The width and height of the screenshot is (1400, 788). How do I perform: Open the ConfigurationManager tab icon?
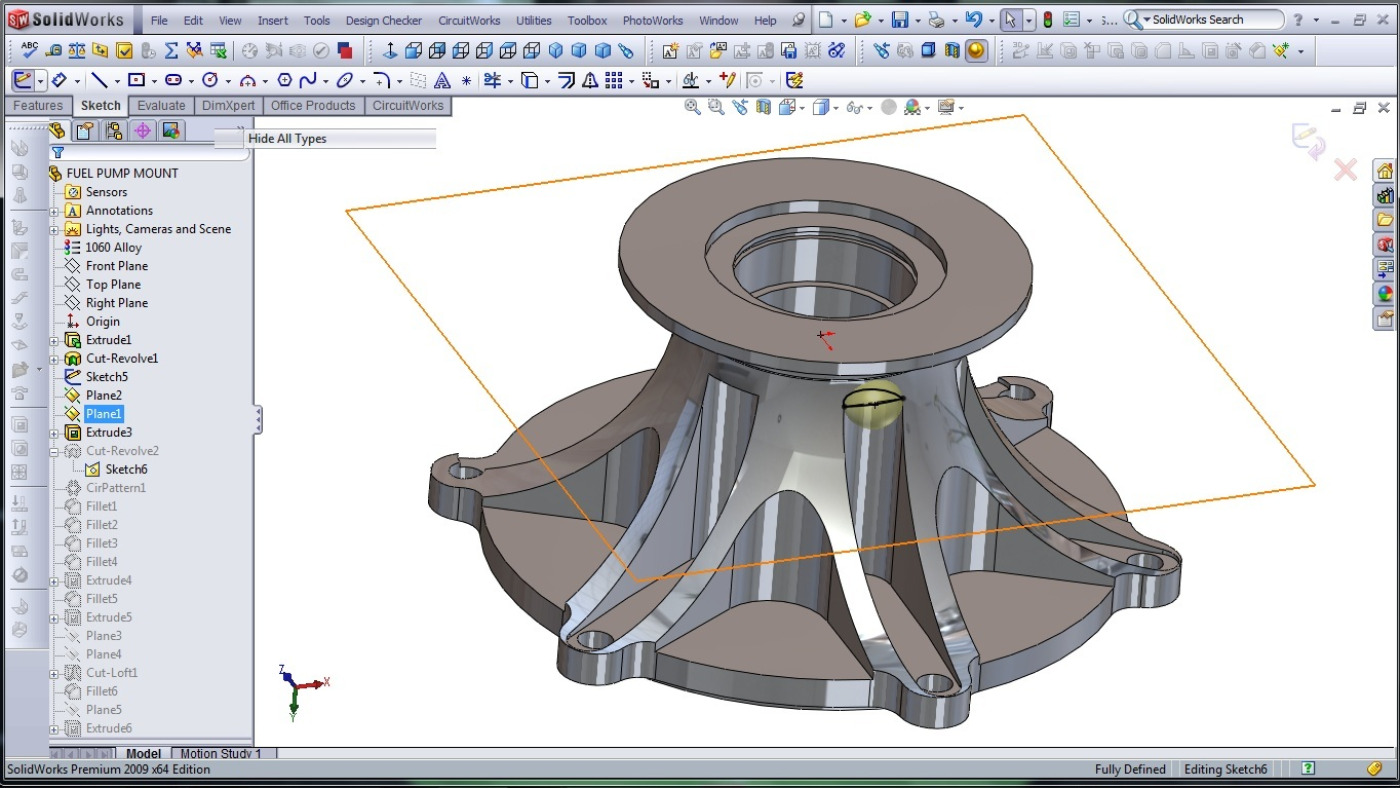(114, 130)
